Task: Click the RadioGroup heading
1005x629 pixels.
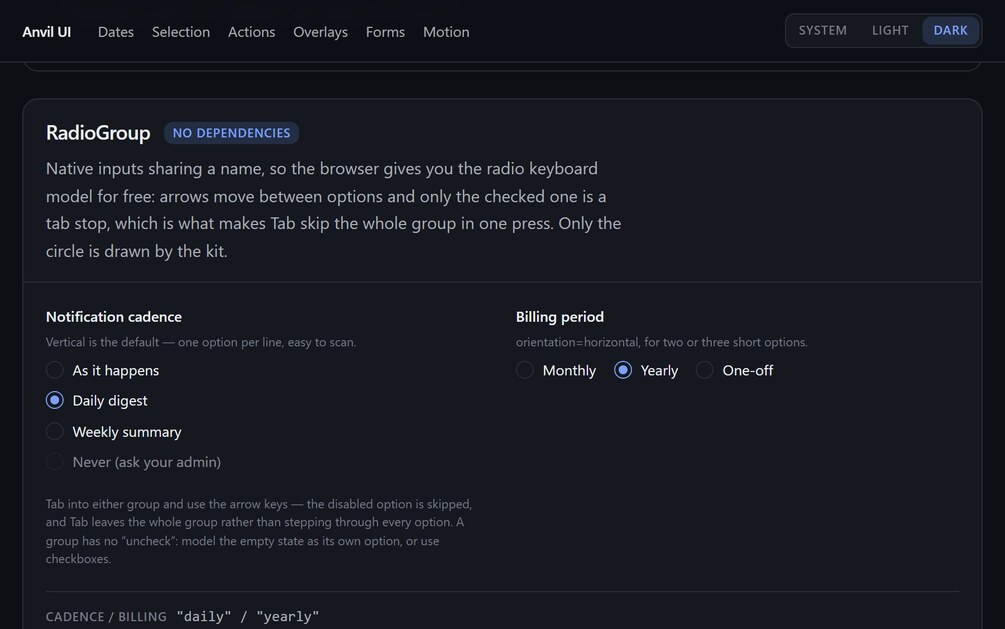Action: tap(98, 133)
